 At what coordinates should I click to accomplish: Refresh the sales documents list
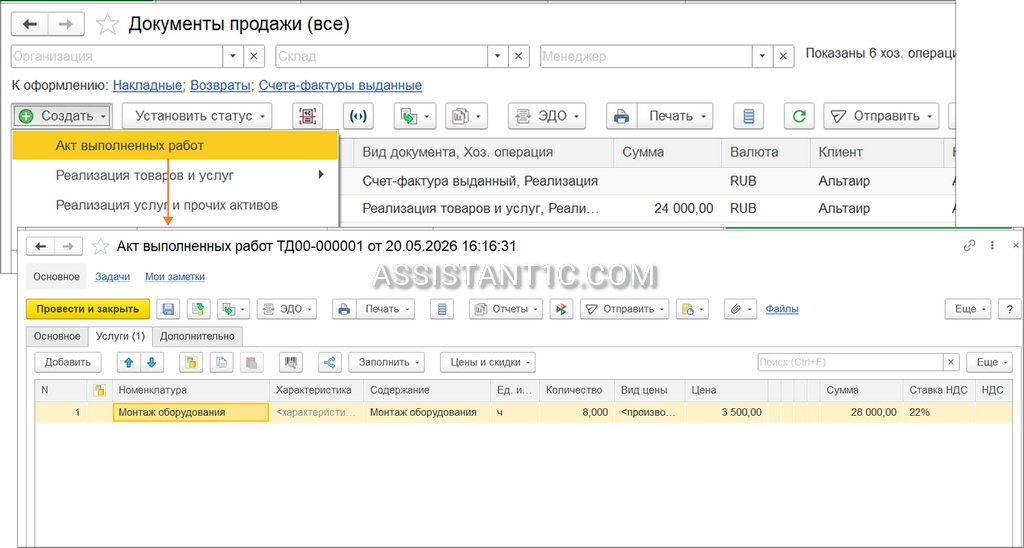point(799,116)
